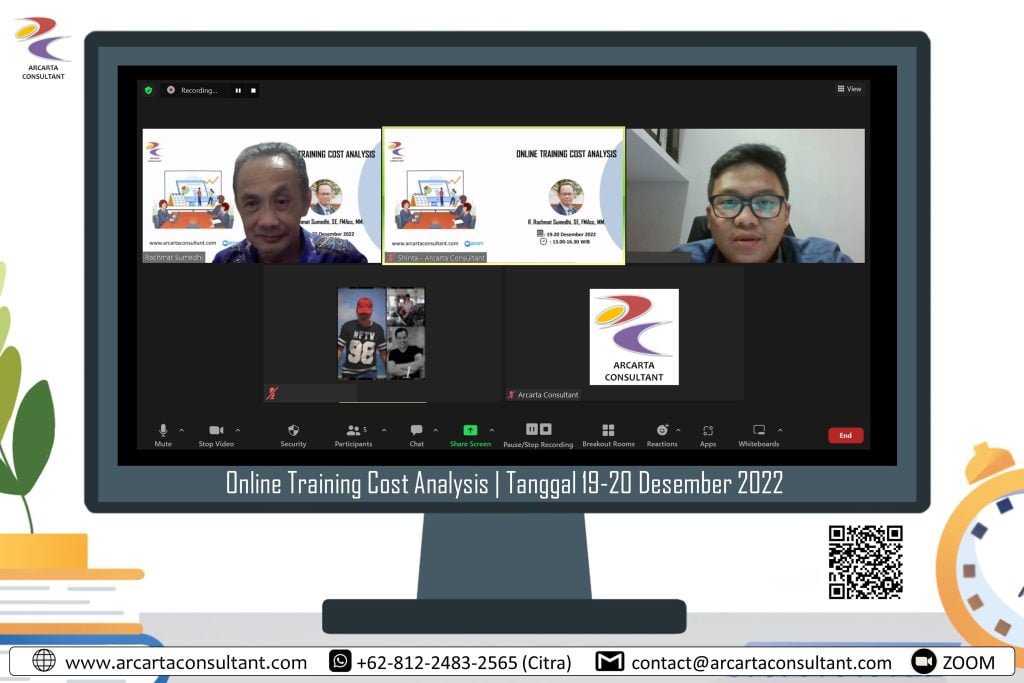Open the Security shield options

click(293, 431)
